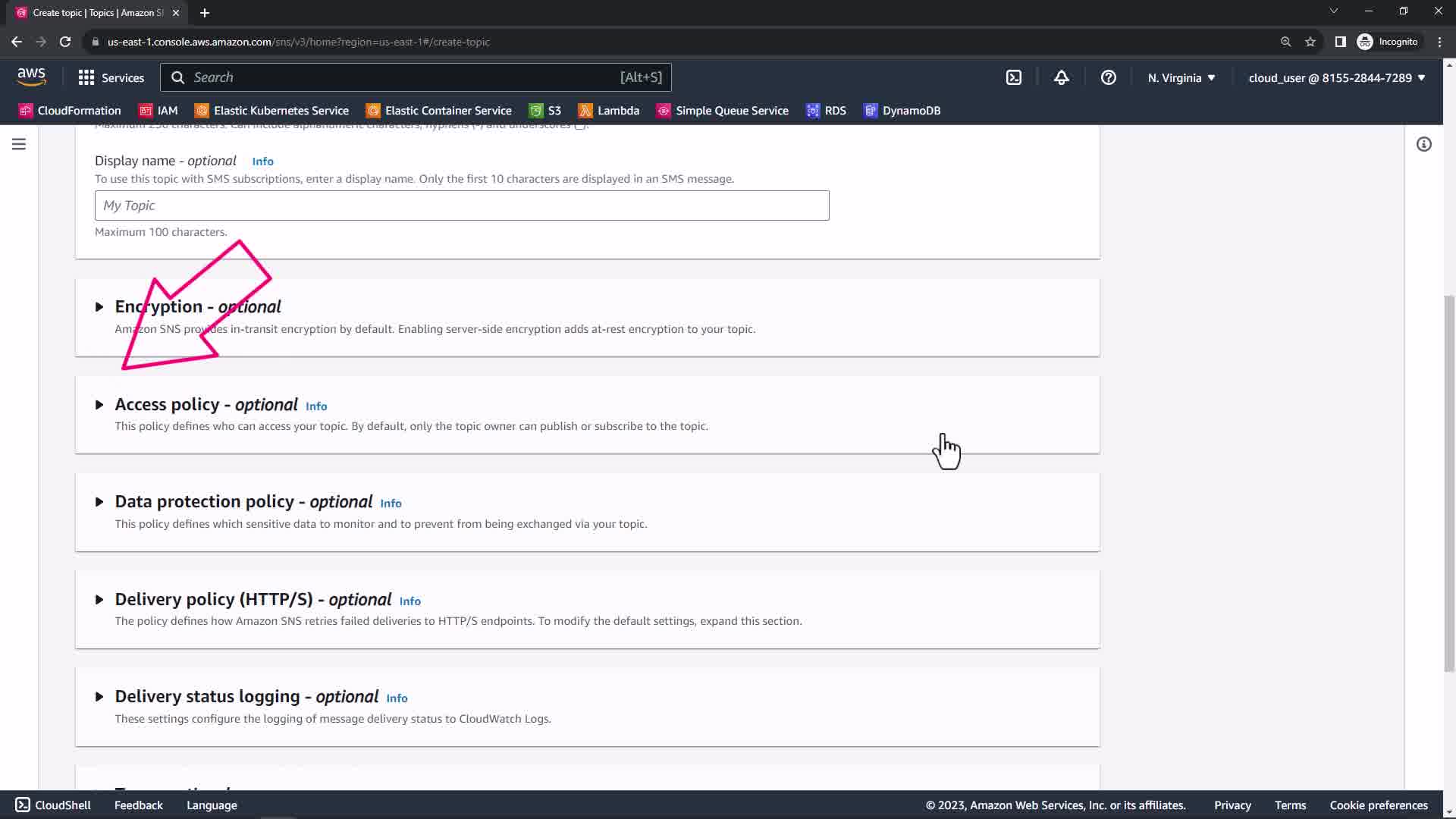Open the cloud_user account menu
Image resolution: width=1456 pixels, height=819 pixels.
(1336, 77)
